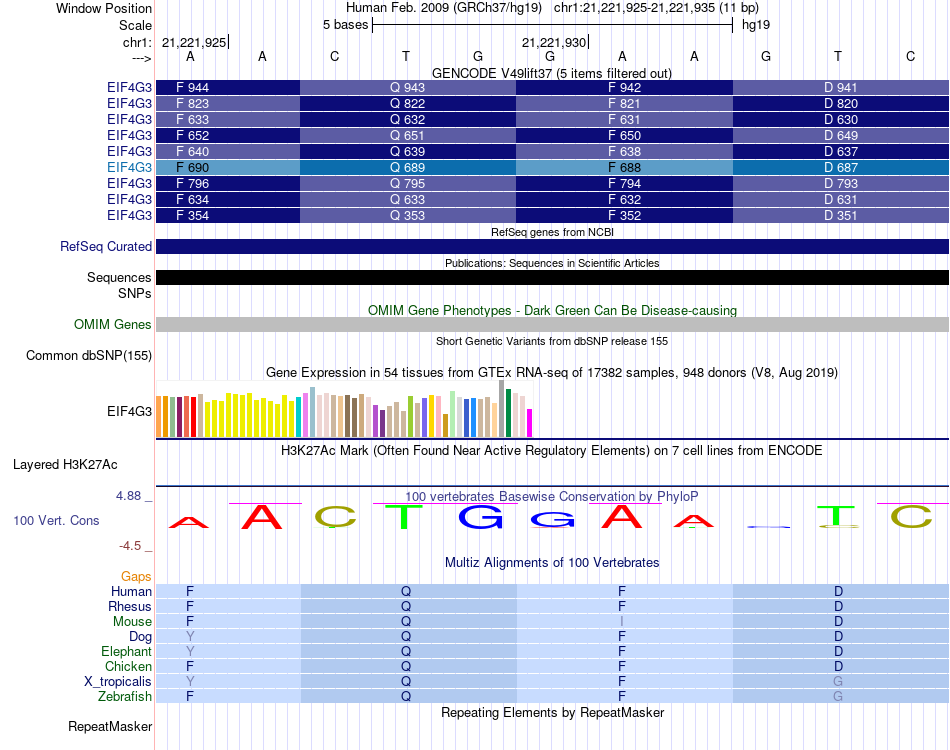Click the highlighted EIF4G3 label for F 690 row
Screen dimensions: 950x750
pyautogui.click(x=129, y=167)
